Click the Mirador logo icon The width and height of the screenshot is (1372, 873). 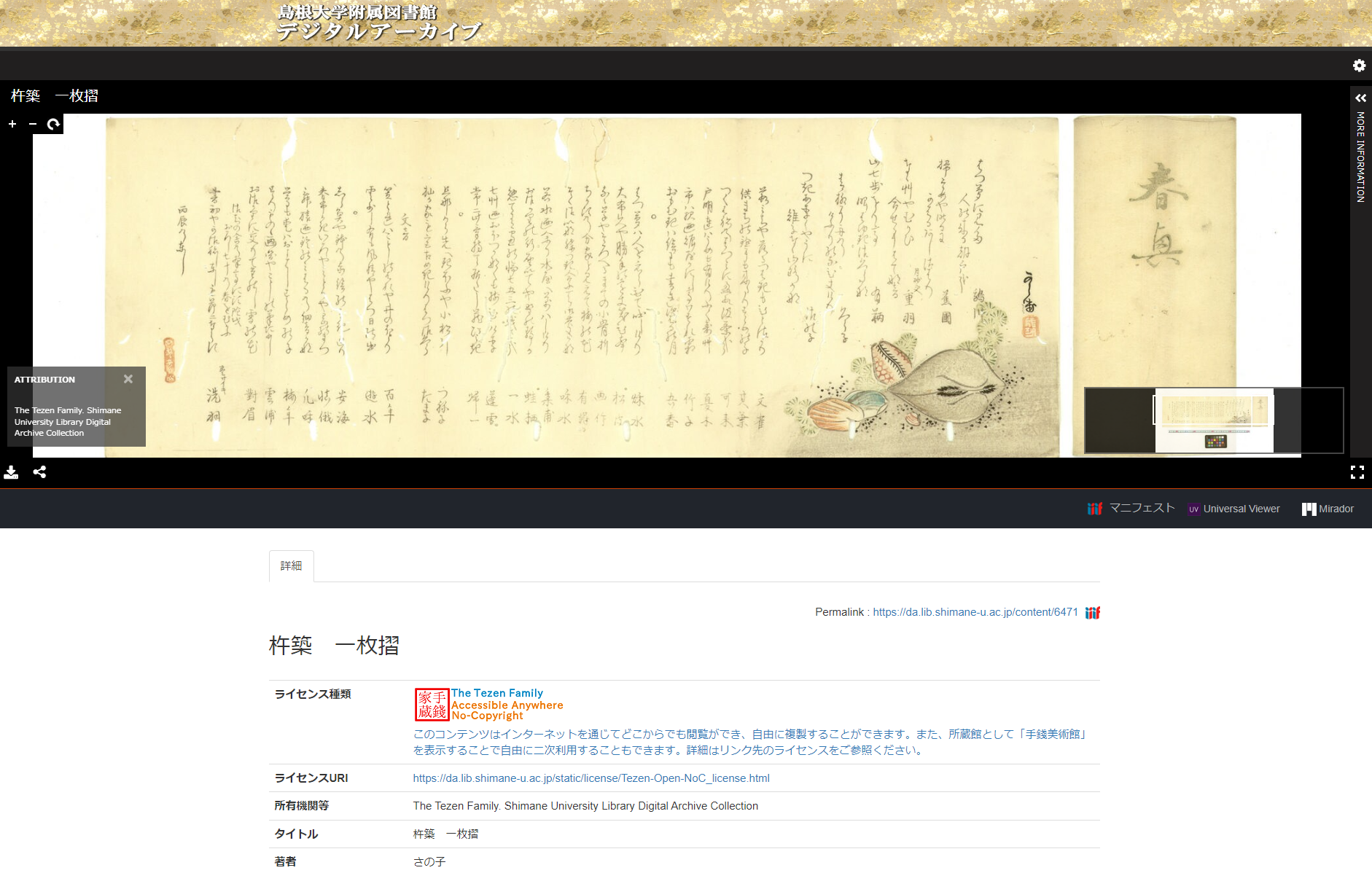(1309, 509)
